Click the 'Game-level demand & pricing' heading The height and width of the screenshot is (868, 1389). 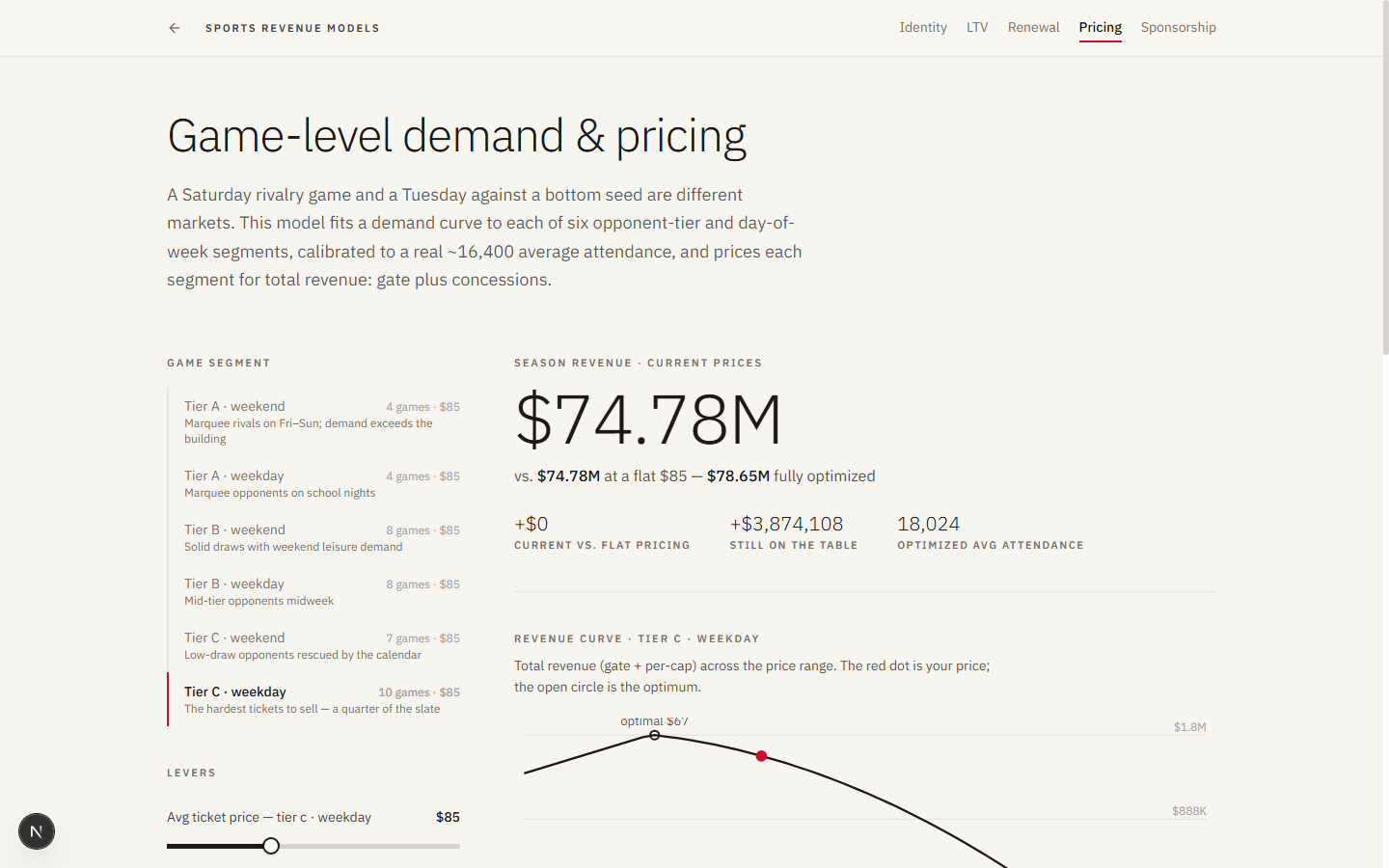click(456, 136)
